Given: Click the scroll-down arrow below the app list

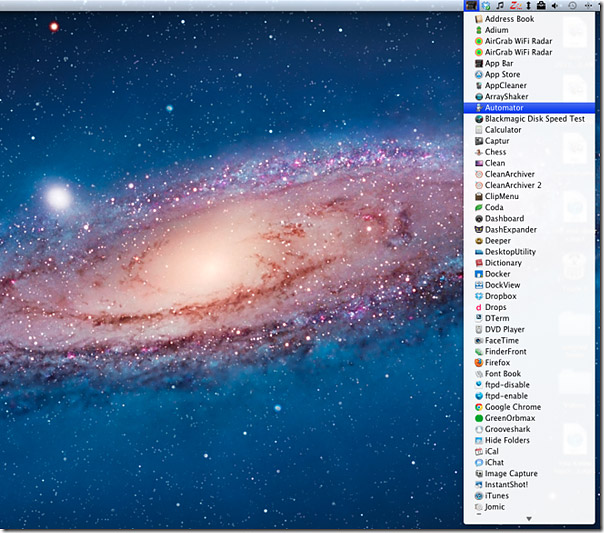Looking at the screenshot, I should 529,519.
